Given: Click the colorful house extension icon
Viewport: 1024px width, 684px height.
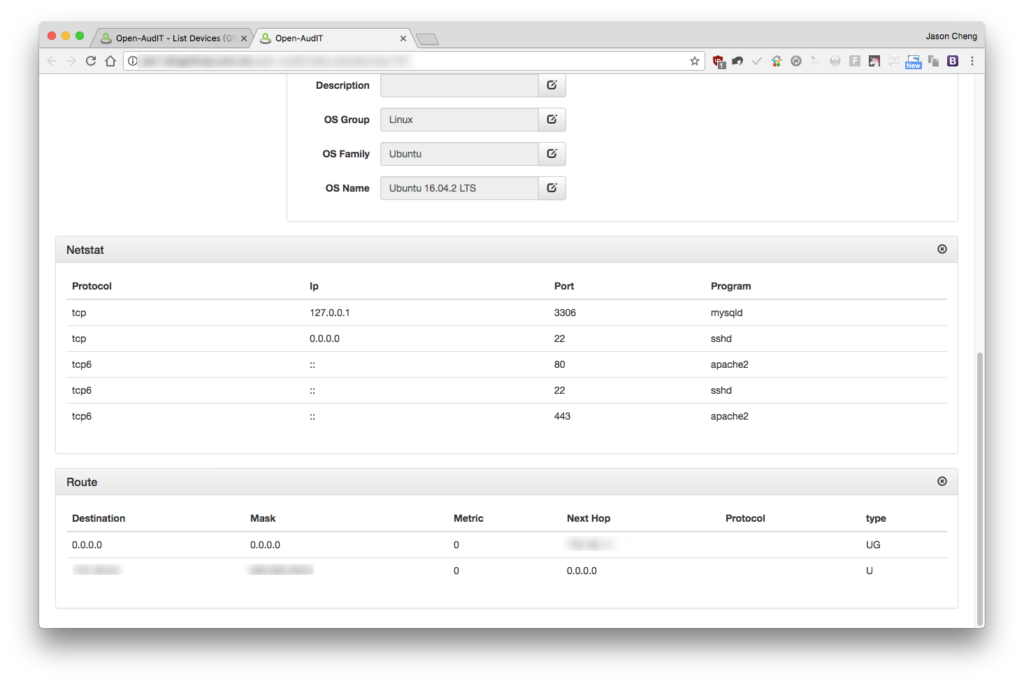Looking at the screenshot, I should (x=776, y=61).
